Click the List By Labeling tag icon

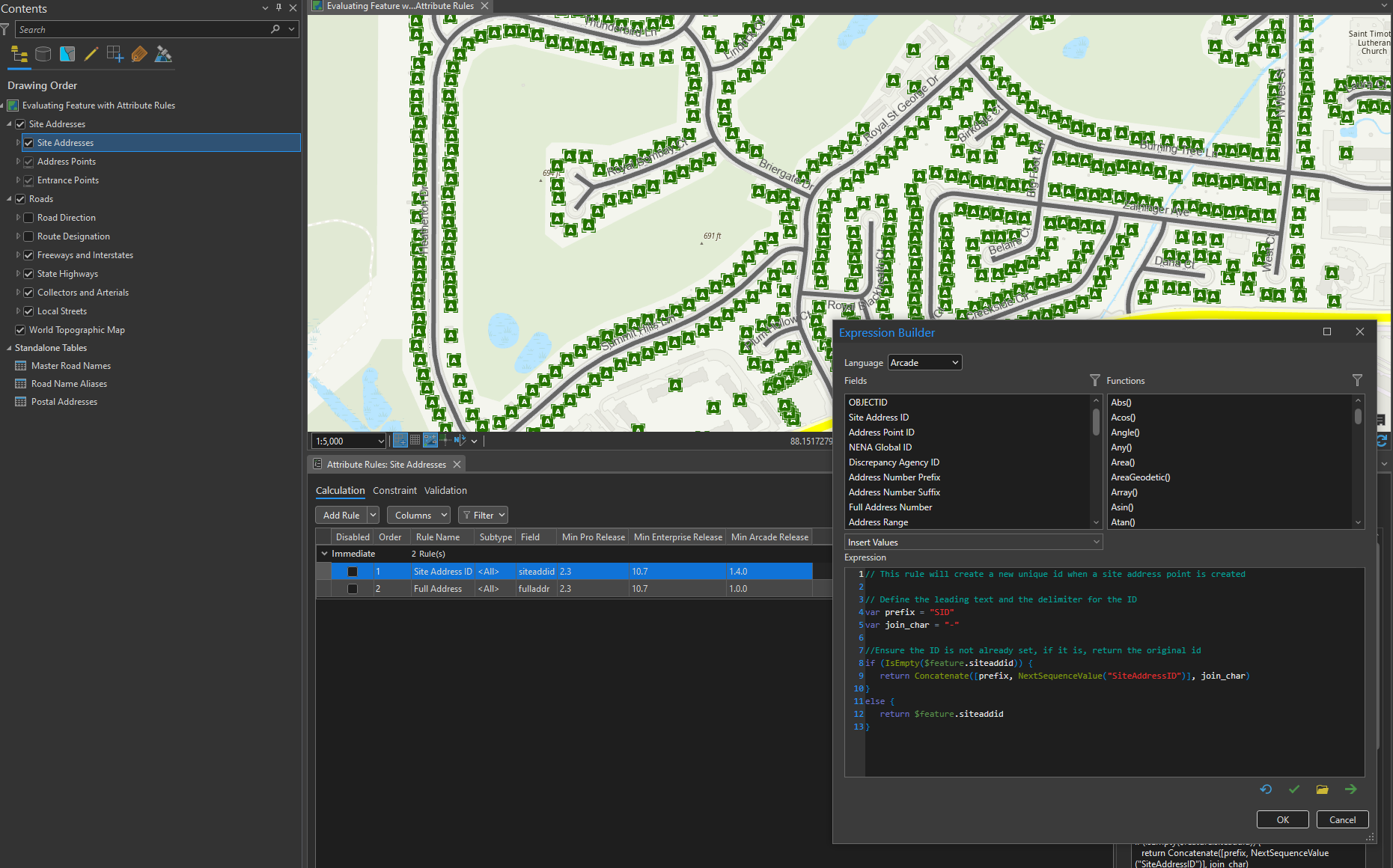point(139,54)
